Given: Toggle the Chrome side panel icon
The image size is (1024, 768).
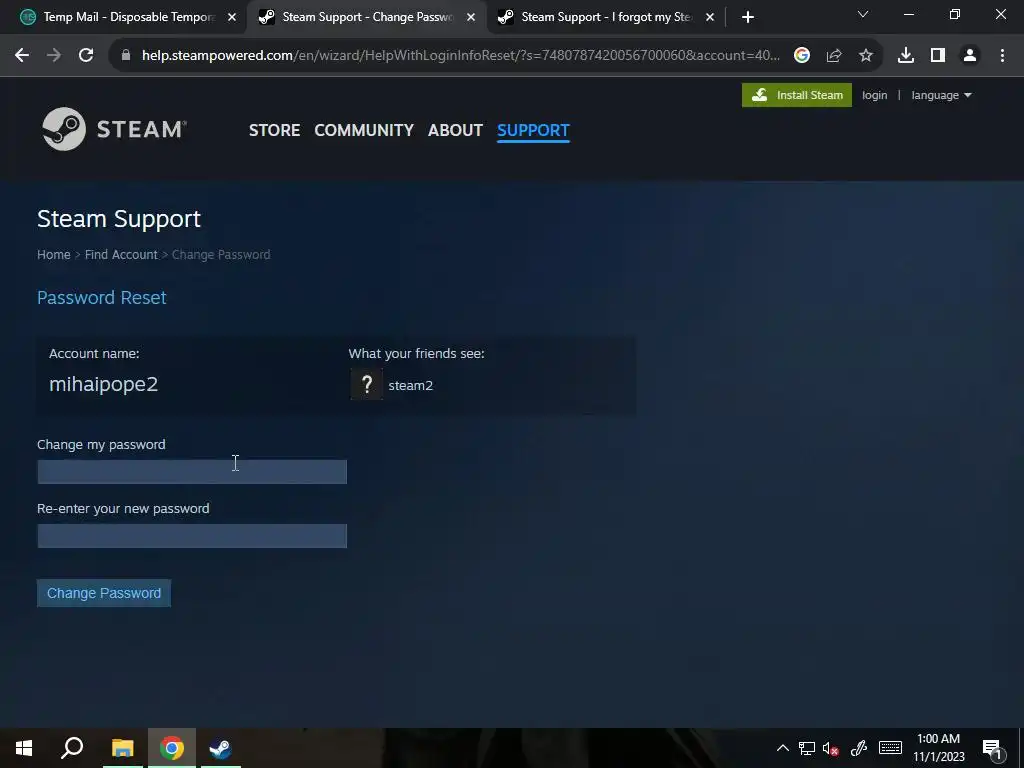Looking at the screenshot, I should [x=938, y=56].
